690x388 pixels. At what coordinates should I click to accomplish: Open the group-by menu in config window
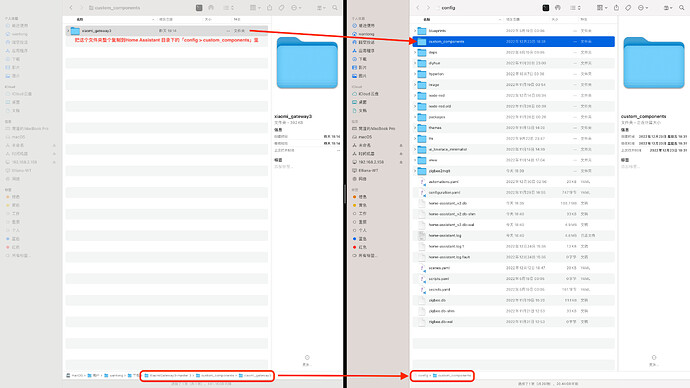[x=601, y=8]
